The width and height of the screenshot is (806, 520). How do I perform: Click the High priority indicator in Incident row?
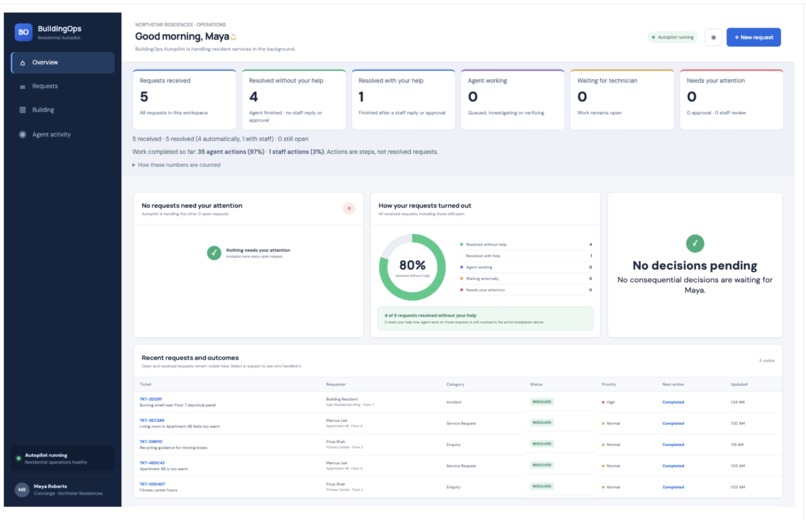pos(609,402)
